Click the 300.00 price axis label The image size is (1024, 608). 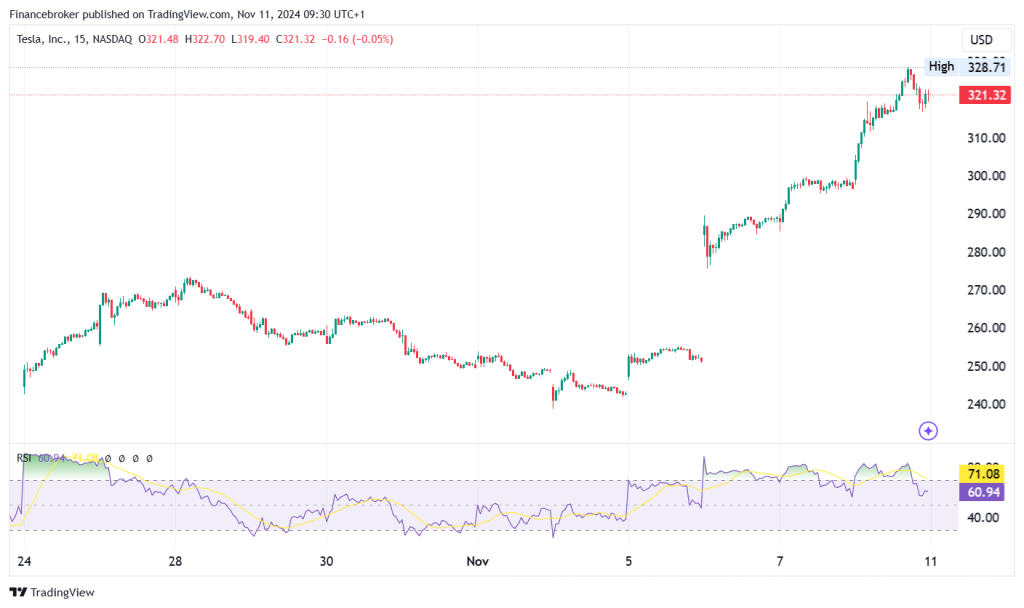986,176
